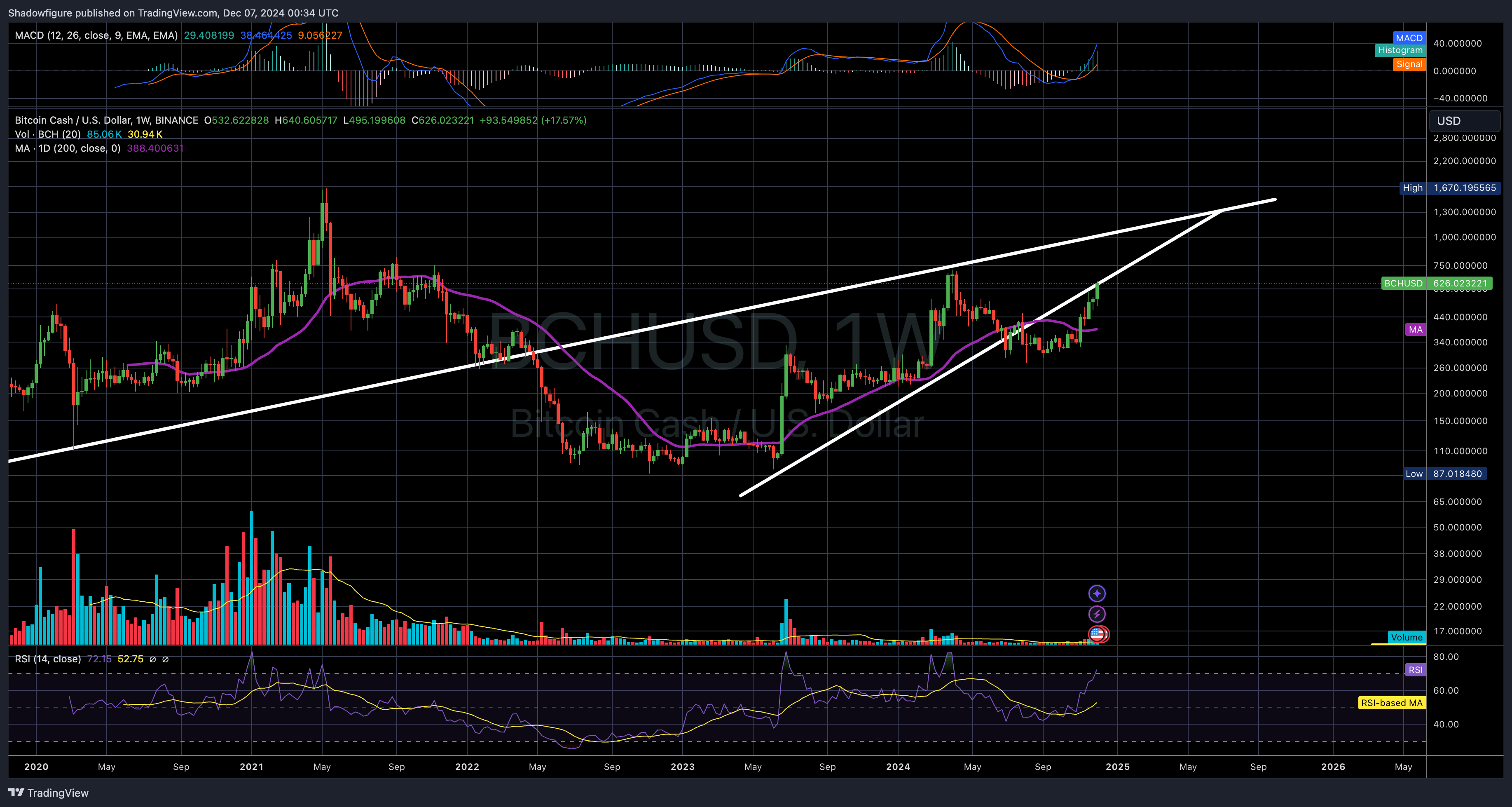Screen dimensions: 1512x807
Task: Click the RSI MA value 52.75
Action: point(130,659)
